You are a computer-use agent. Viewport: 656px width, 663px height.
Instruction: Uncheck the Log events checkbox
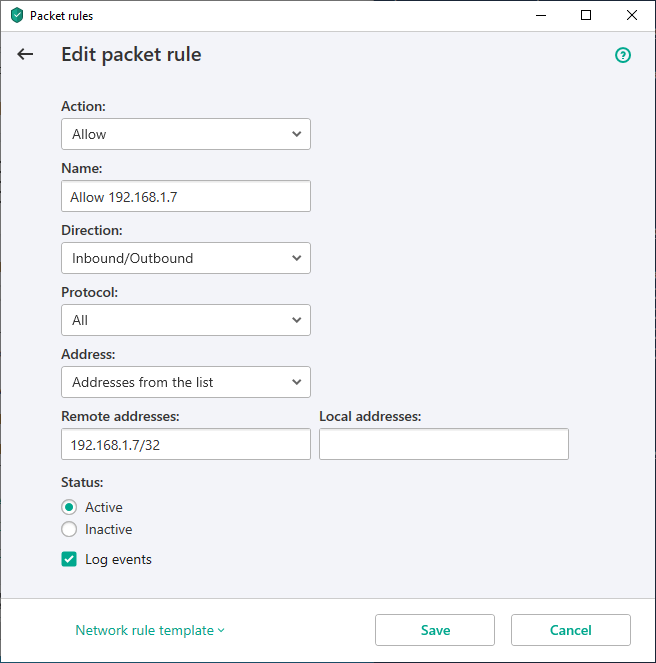(69, 559)
